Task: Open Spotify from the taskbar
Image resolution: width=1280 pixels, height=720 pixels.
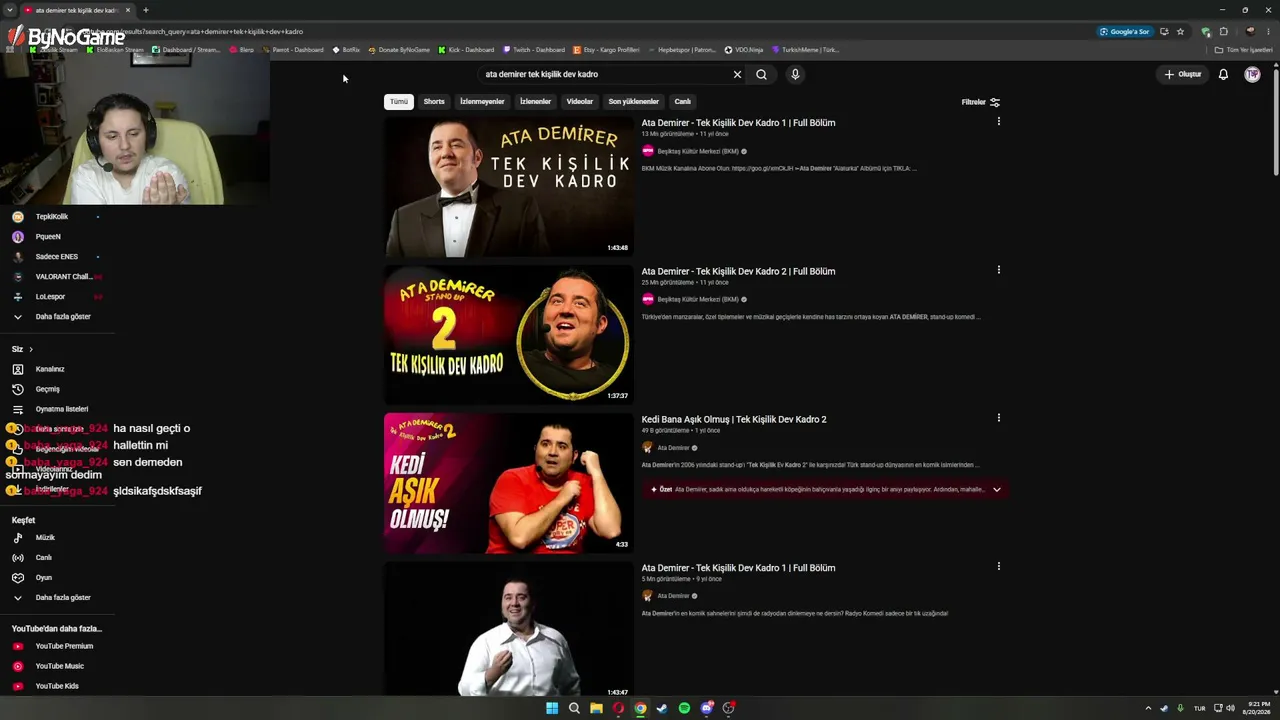Action: pos(684,708)
